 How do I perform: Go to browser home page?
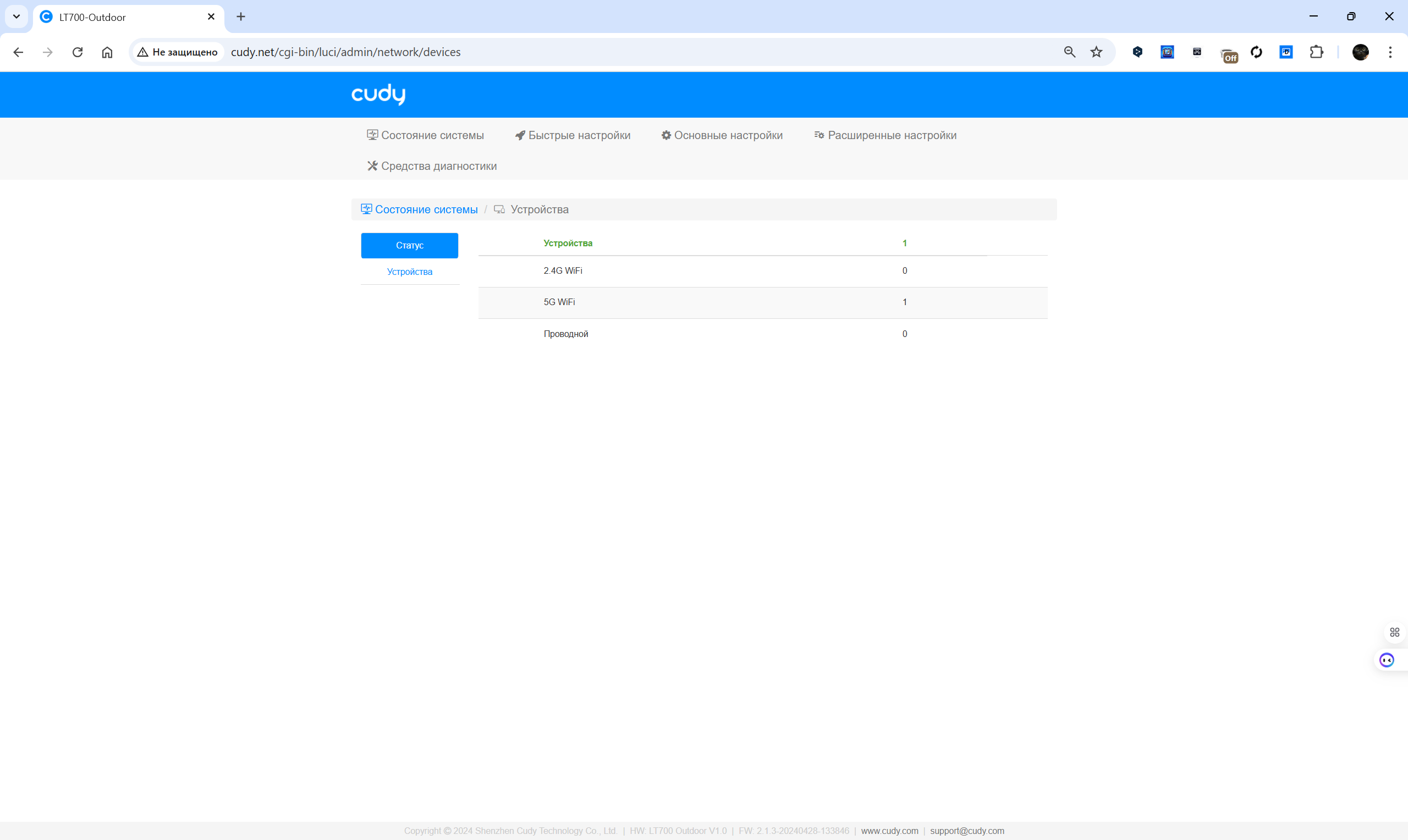click(x=107, y=52)
